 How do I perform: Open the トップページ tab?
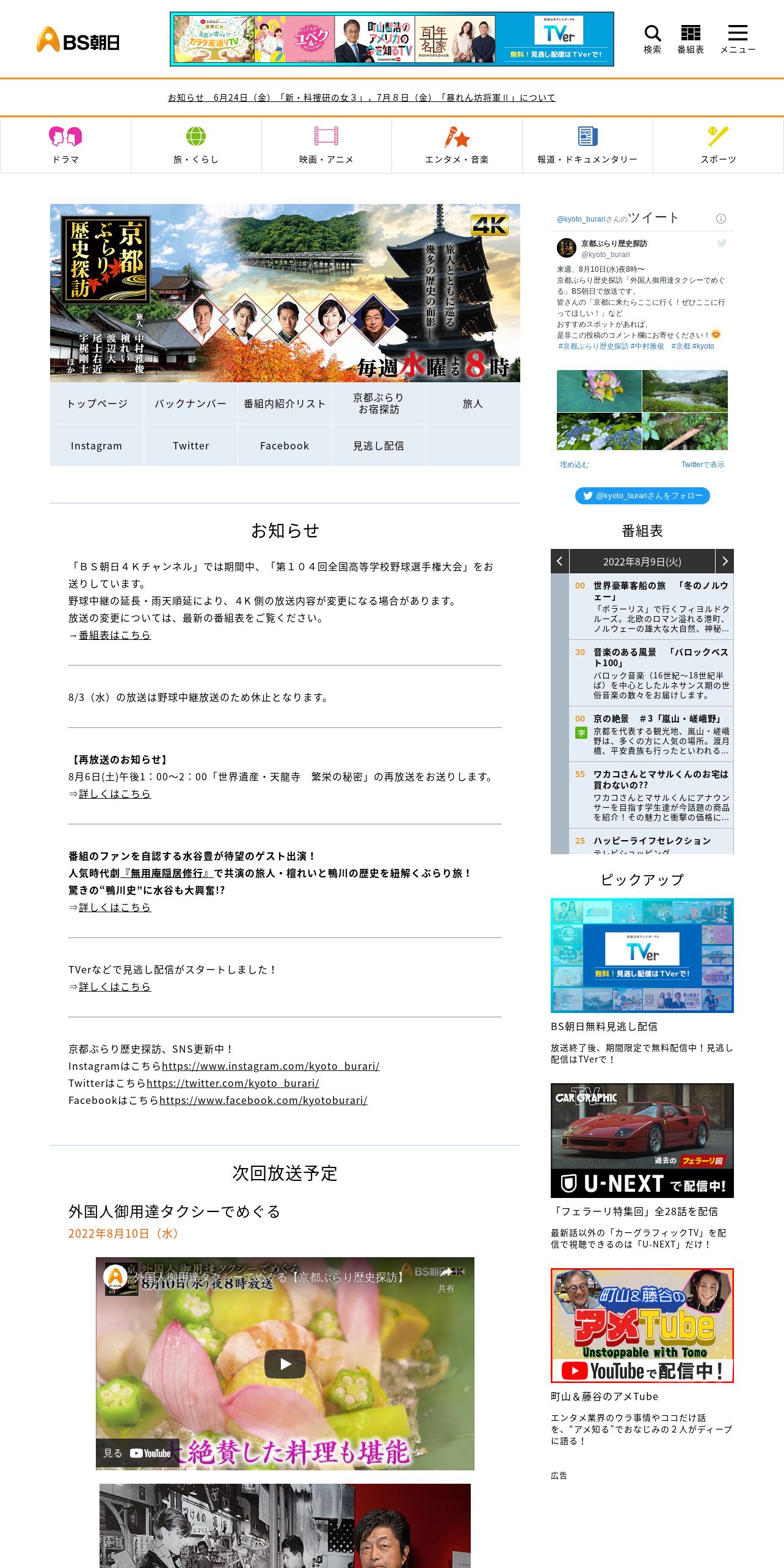click(x=97, y=404)
